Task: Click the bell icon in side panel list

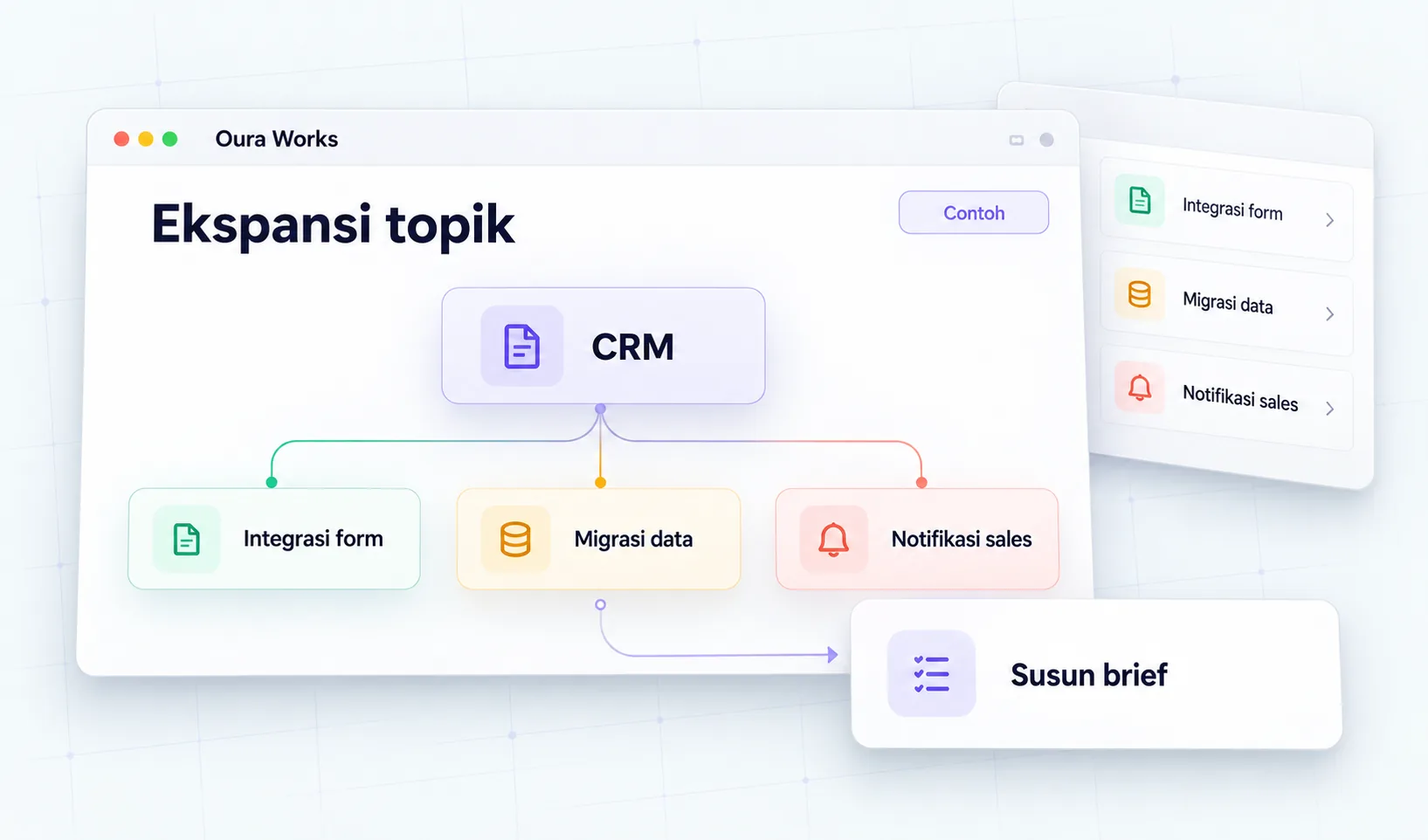Action: pos(1140,387)
